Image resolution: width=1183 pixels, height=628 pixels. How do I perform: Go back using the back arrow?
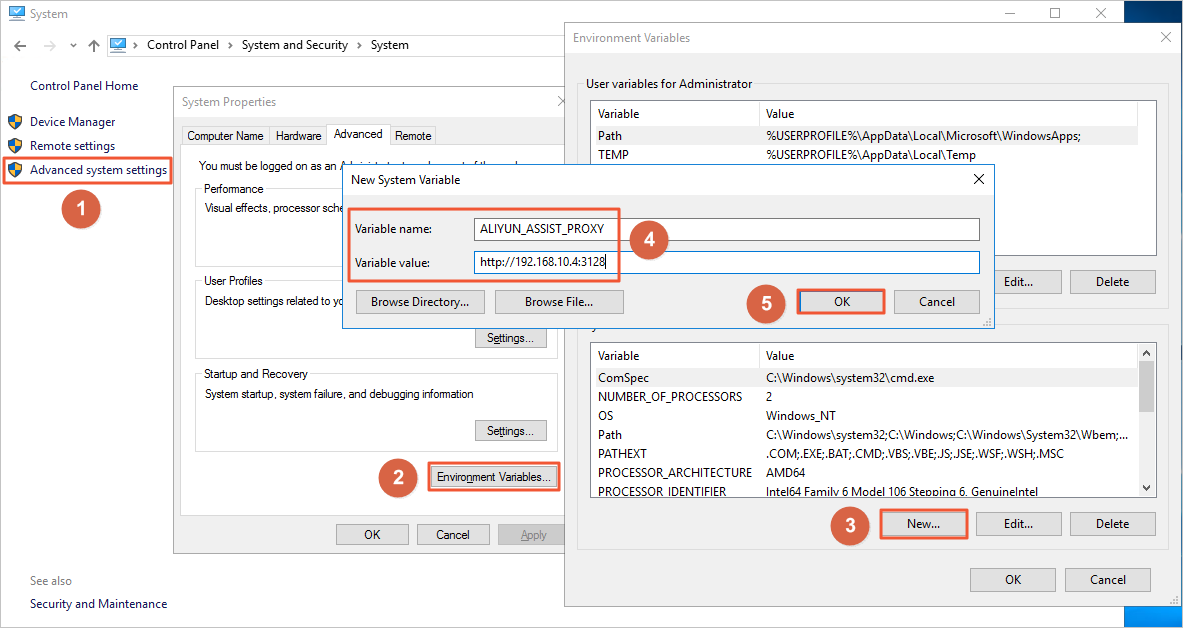20,46
